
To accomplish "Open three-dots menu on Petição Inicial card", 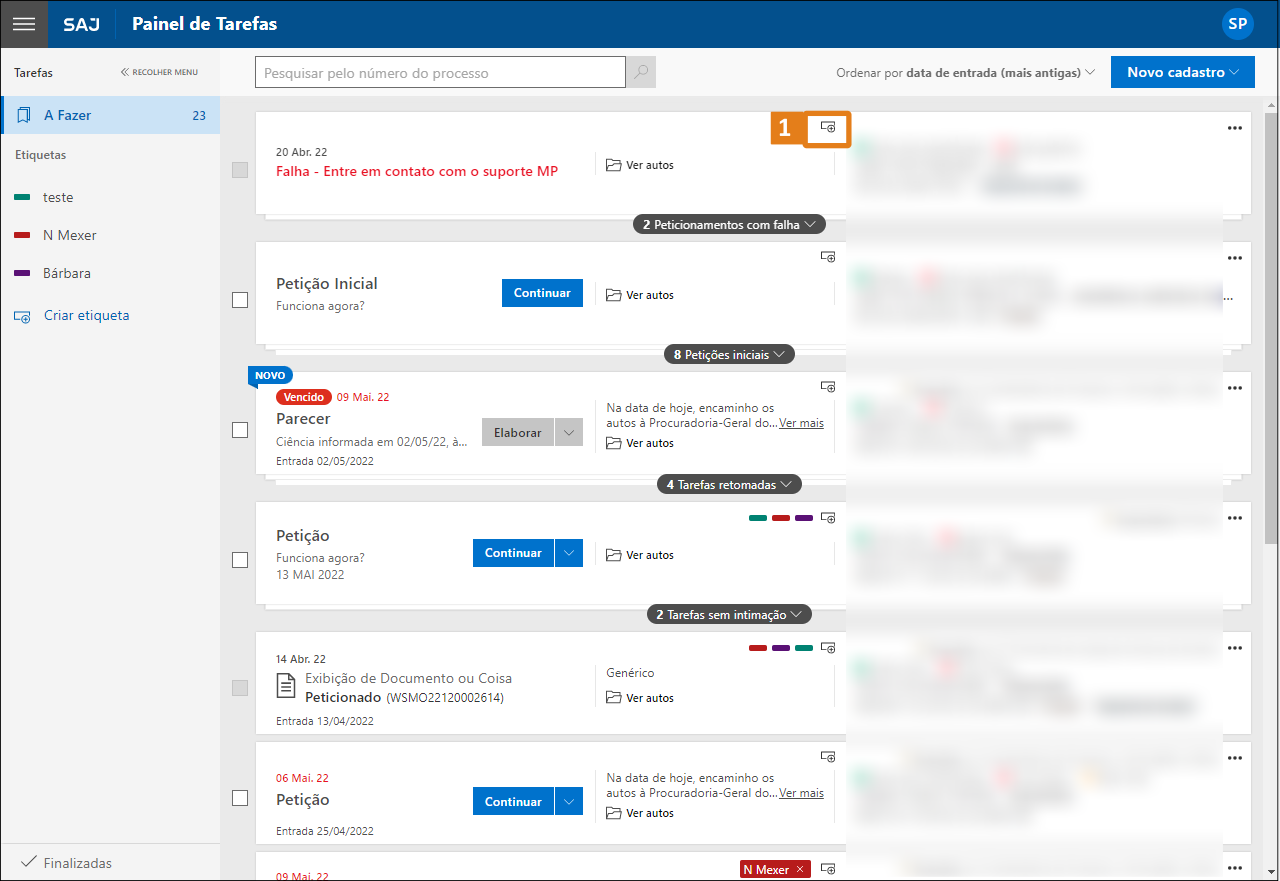I will coord(1235,258).
